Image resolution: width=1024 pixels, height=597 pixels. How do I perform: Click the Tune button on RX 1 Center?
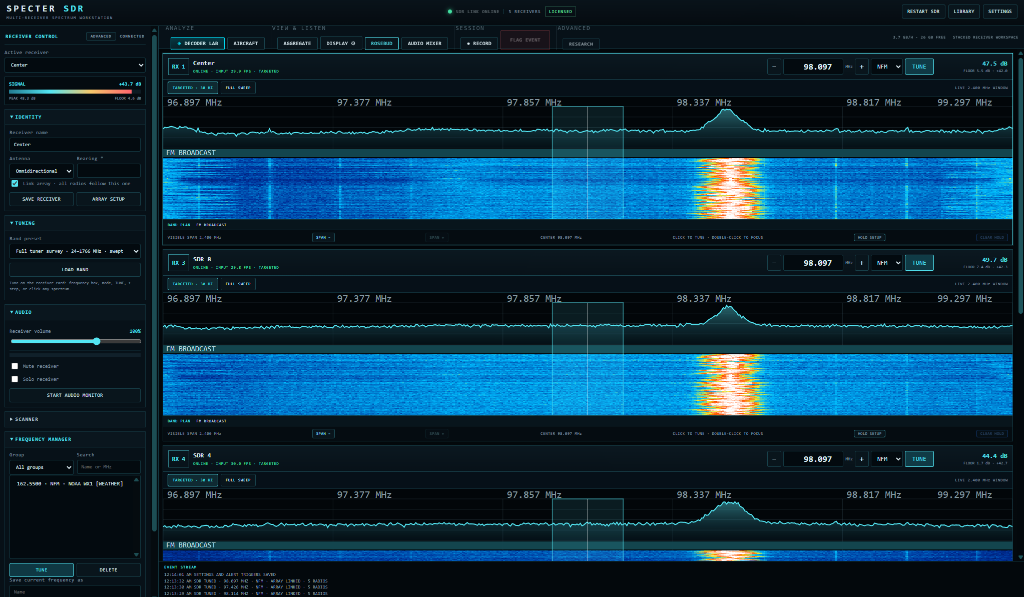tap(919, 67)
